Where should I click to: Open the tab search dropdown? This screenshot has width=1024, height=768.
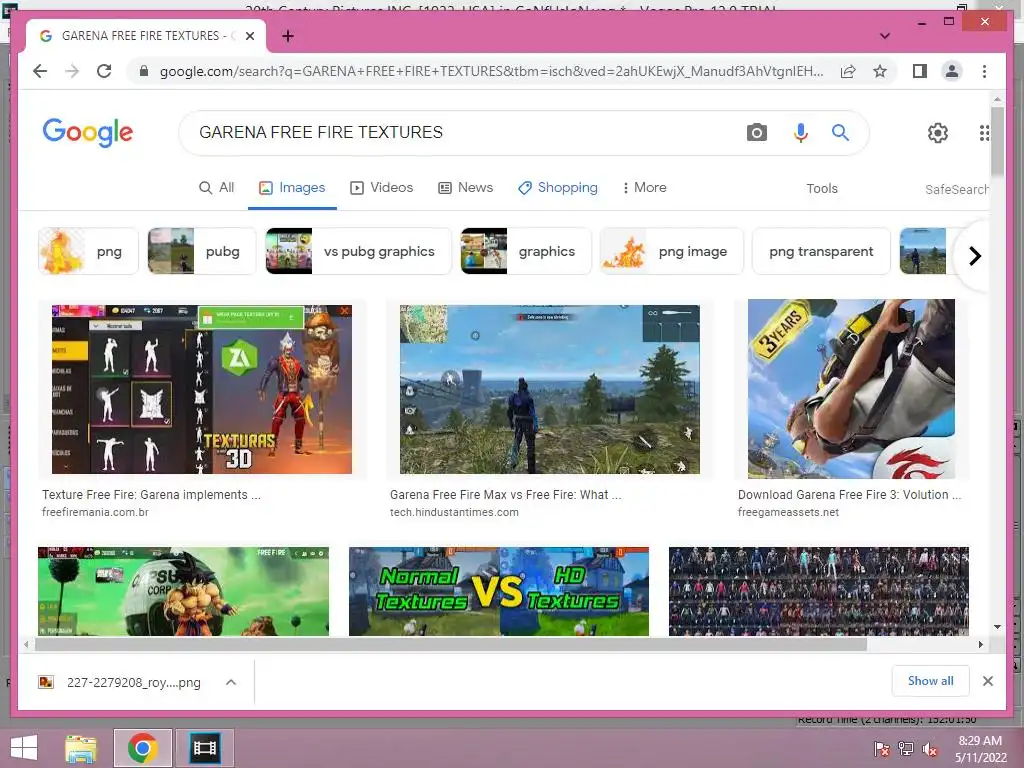[x=884, y=36]
